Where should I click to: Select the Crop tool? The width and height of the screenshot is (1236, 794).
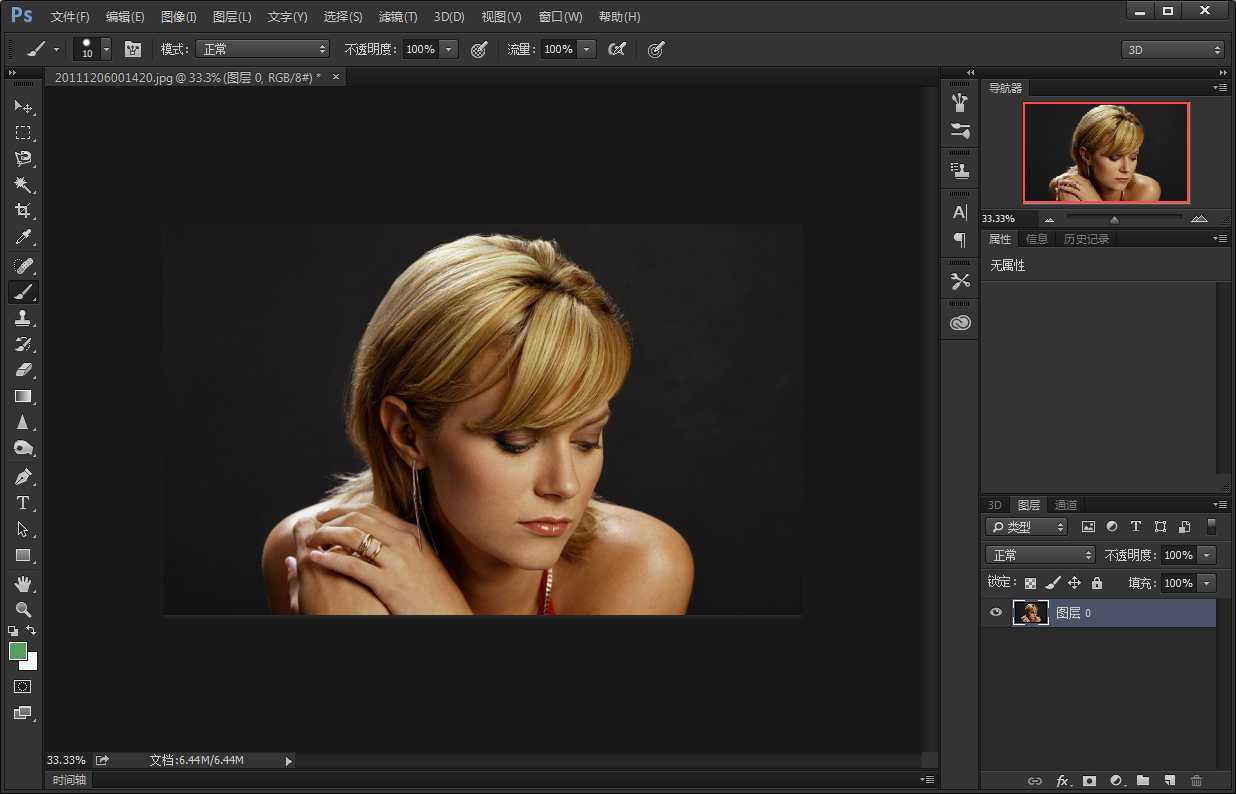(22, 210)
